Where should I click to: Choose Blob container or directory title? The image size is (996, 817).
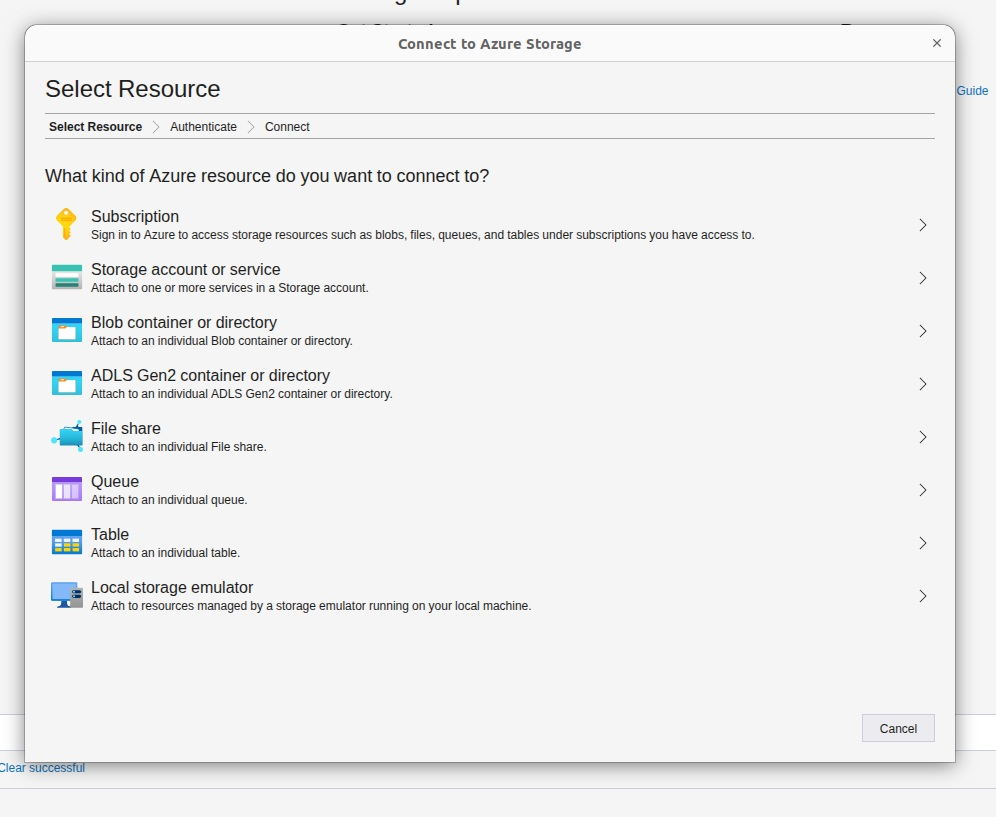click(x=184, y=322)
